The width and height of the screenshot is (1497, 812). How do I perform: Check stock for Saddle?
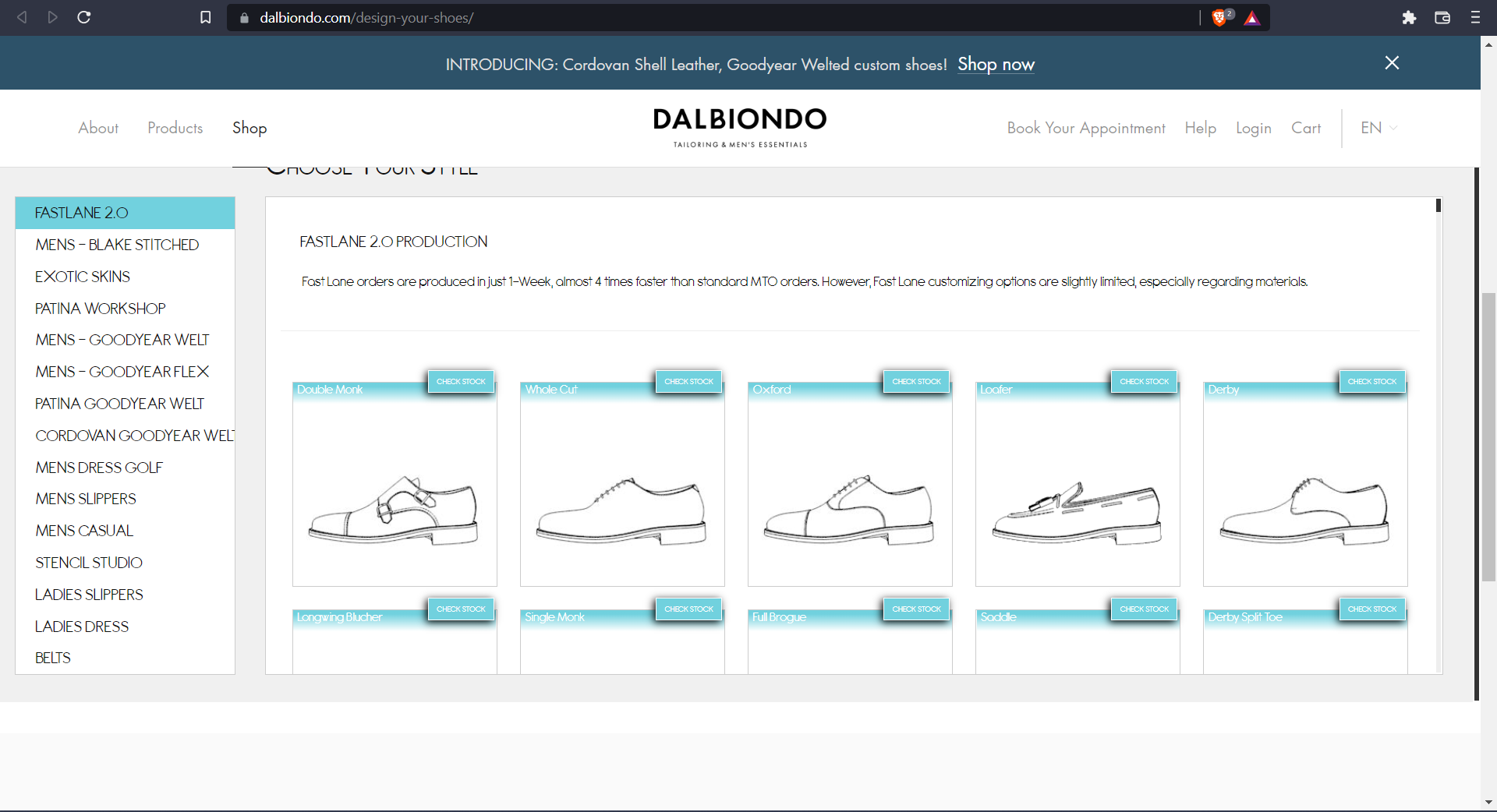click(x=1144, y=609)
